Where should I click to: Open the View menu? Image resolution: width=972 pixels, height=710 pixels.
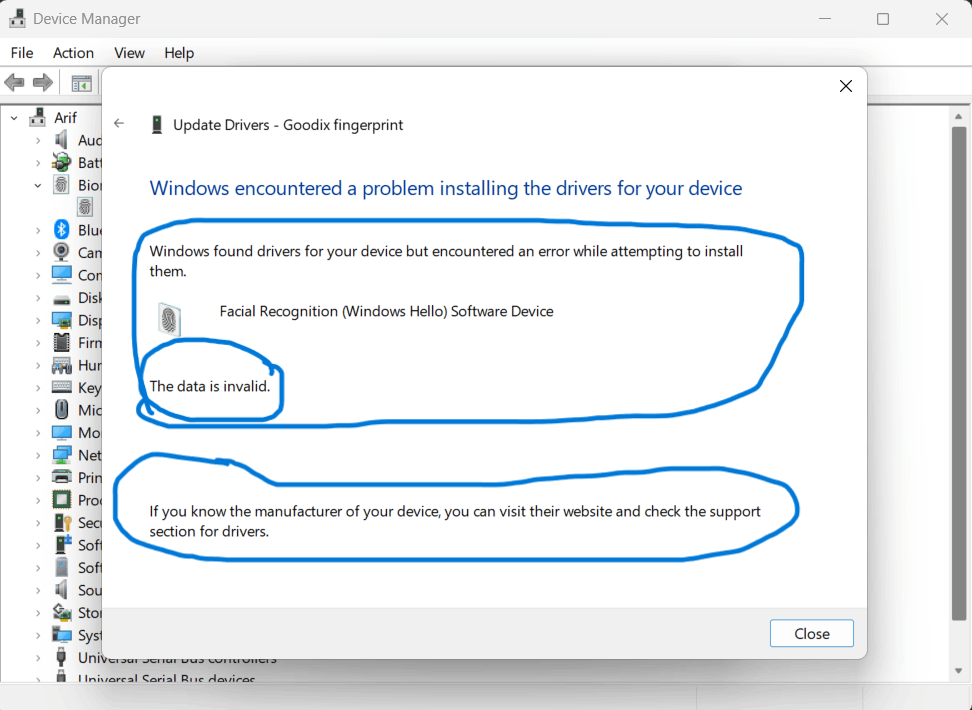pos(129,53)
